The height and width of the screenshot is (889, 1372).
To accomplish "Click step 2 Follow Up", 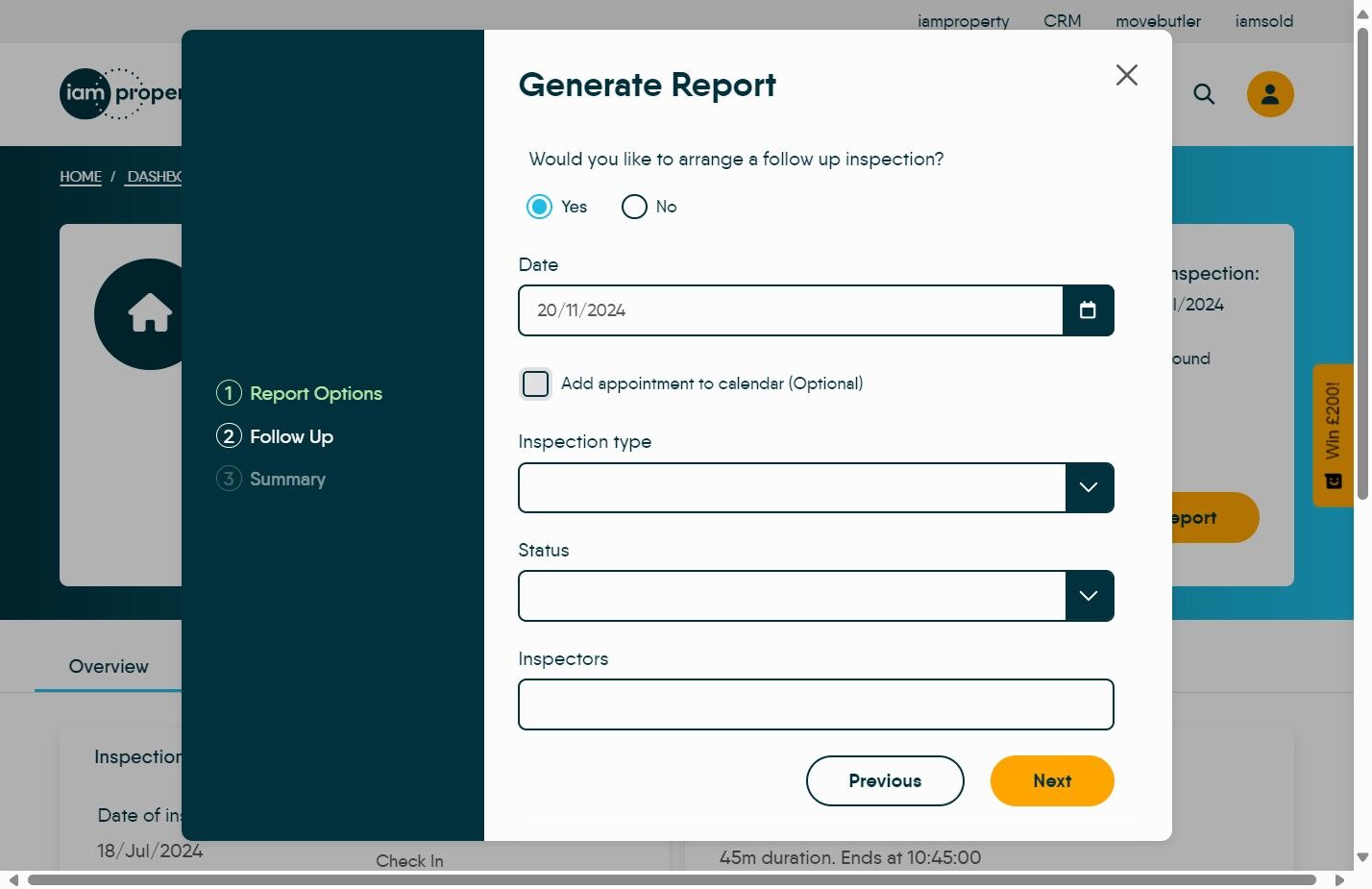I will point(291,436).
